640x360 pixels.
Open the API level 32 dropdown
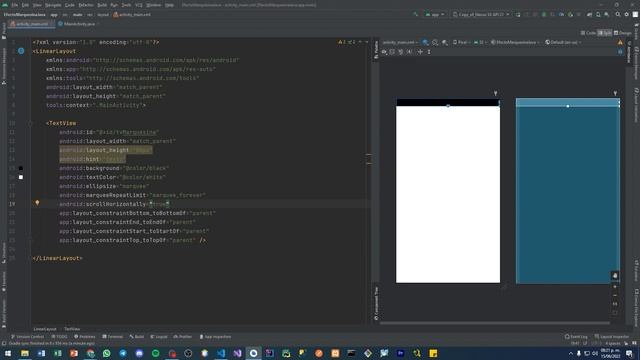480,42
